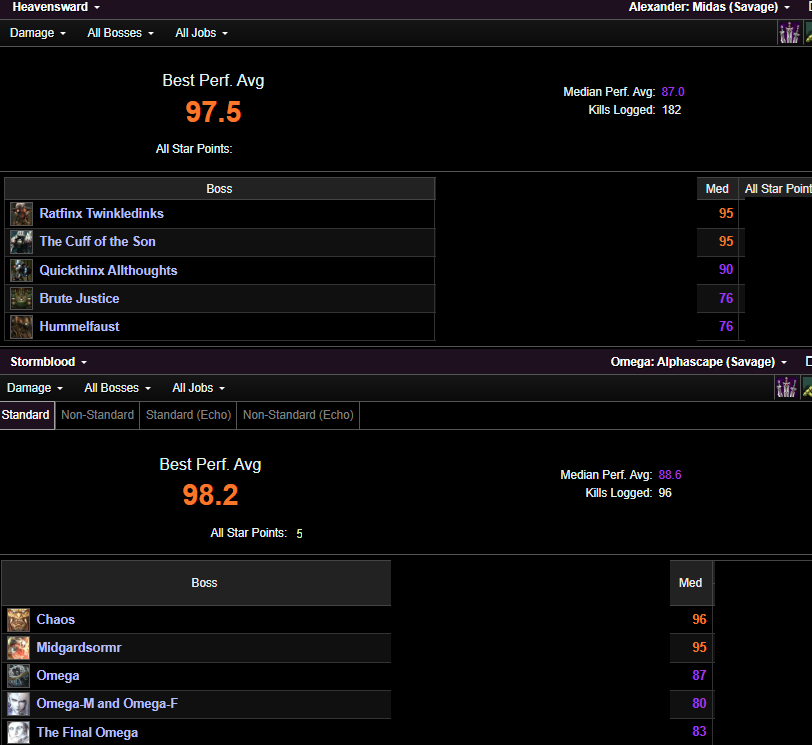Open the Omega: Alphascape (Savage) zone dropdown

pos(699,362)
